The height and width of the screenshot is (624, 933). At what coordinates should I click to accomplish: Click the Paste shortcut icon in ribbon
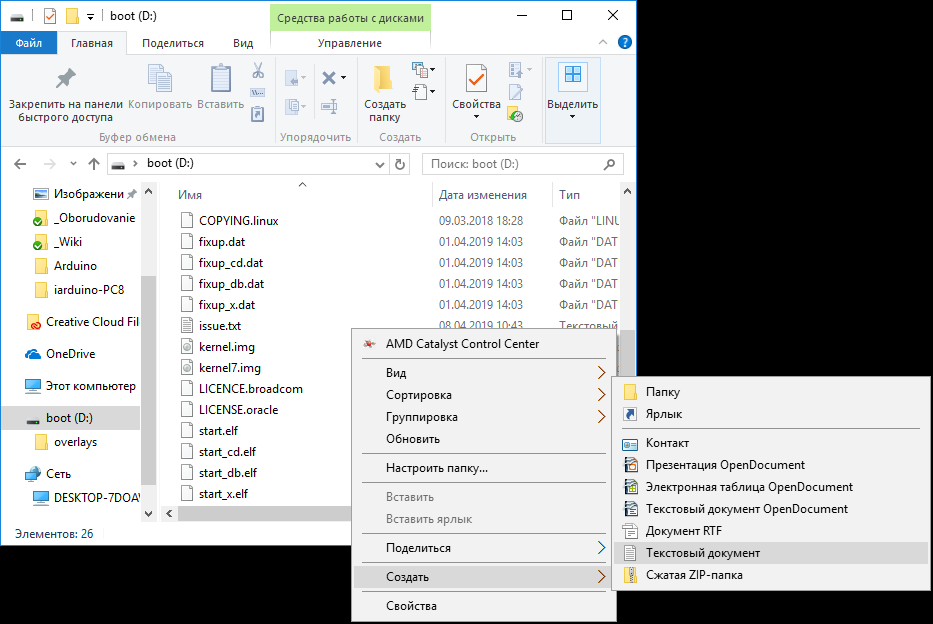[x=258, y=114]
